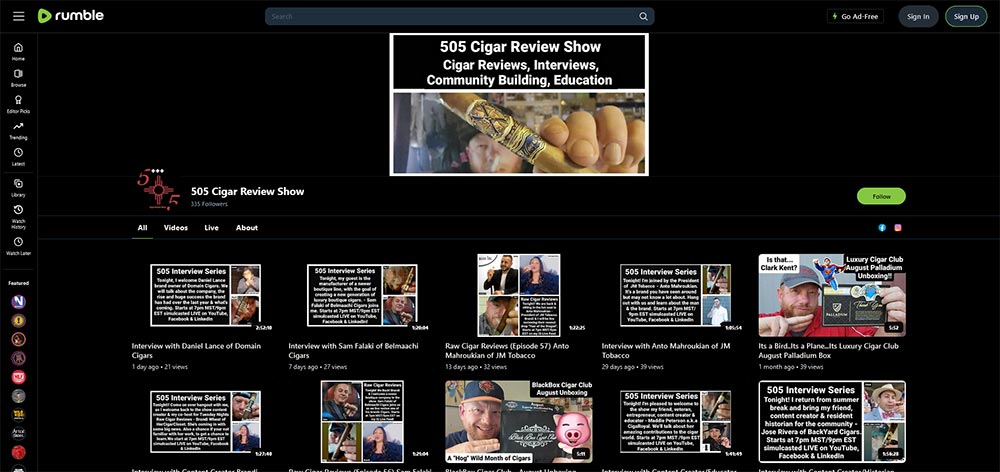Open the featured channel with blue N logo
The image size is (1000, 472).
coord(18,302)
